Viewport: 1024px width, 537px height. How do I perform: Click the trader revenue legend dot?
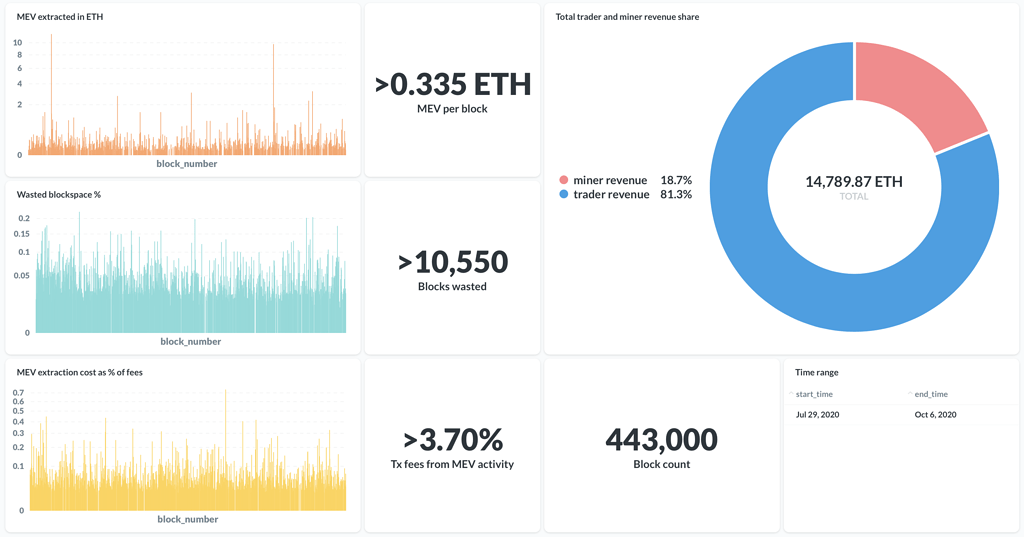pyautogui.click(x=564, y=194)
